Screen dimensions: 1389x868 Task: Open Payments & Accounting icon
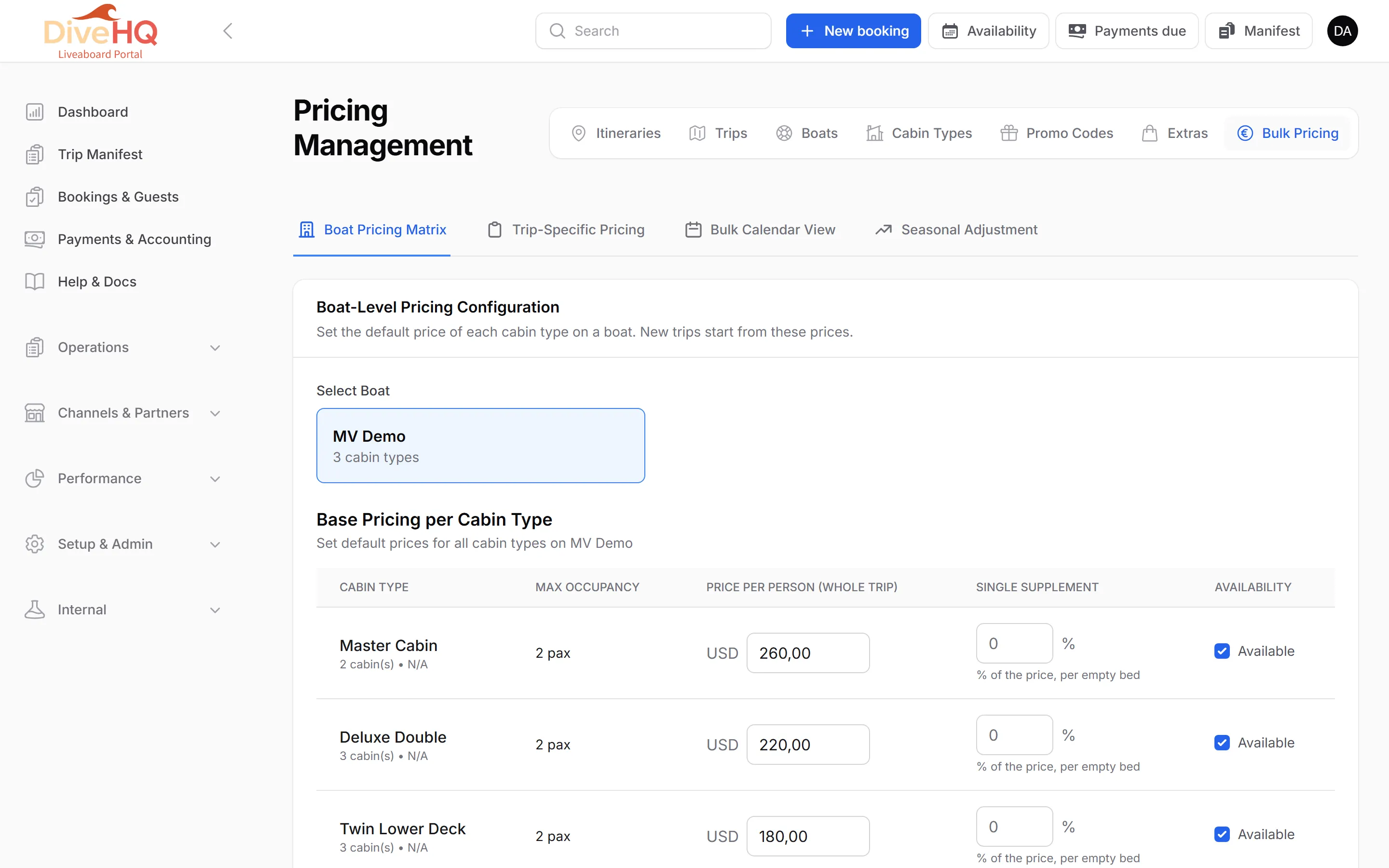34,239
